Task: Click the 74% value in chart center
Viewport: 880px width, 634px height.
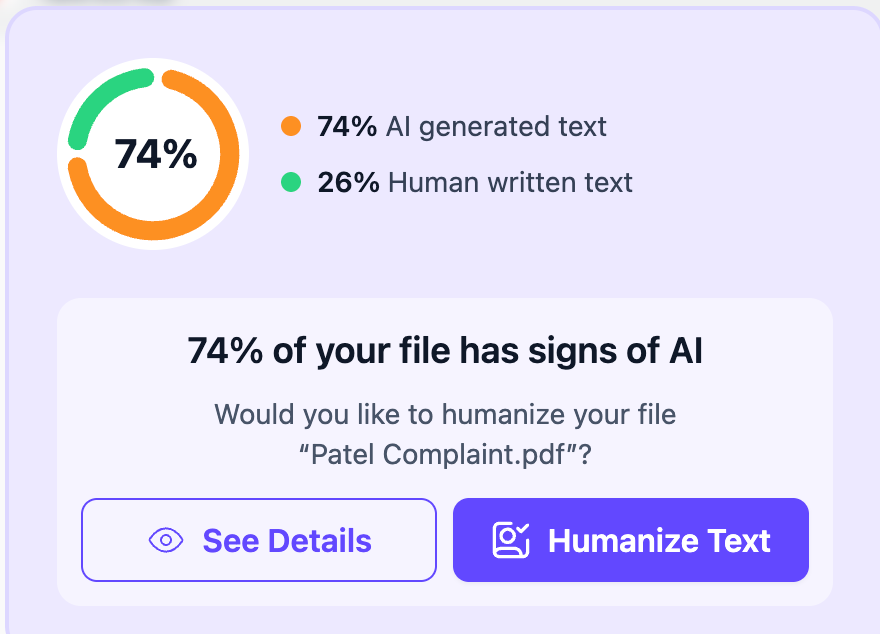Action: (x=155, y=155)
